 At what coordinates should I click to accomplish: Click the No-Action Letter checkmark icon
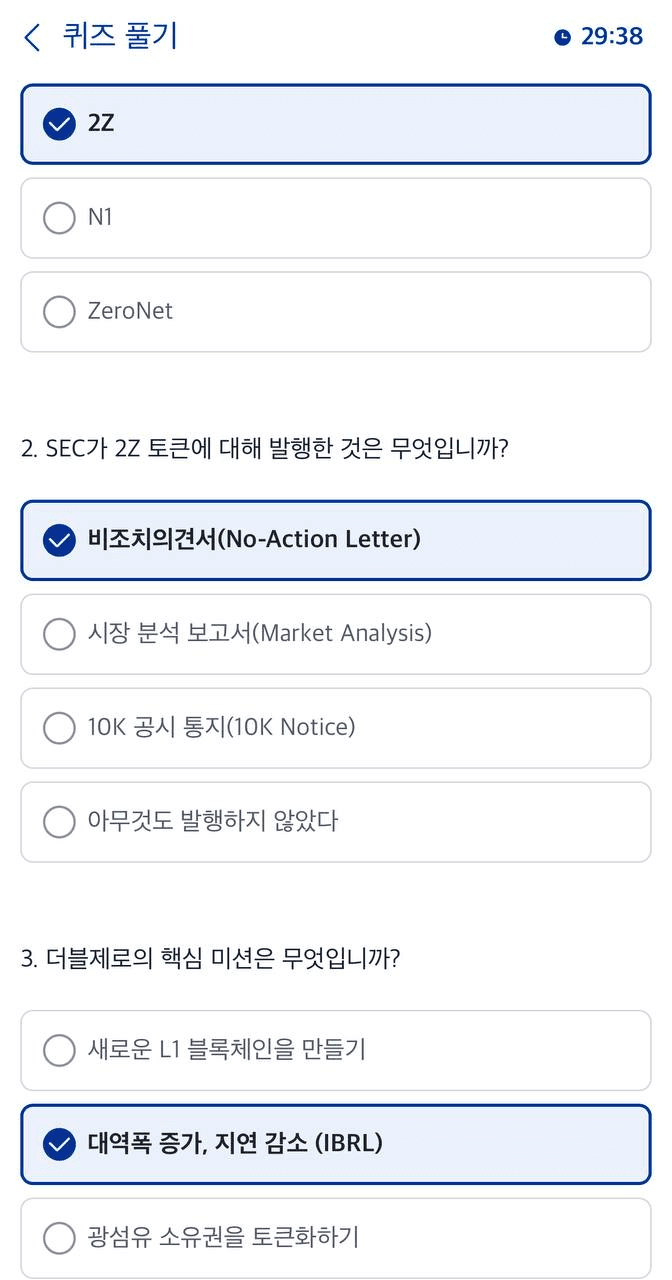tap(60, 540)
